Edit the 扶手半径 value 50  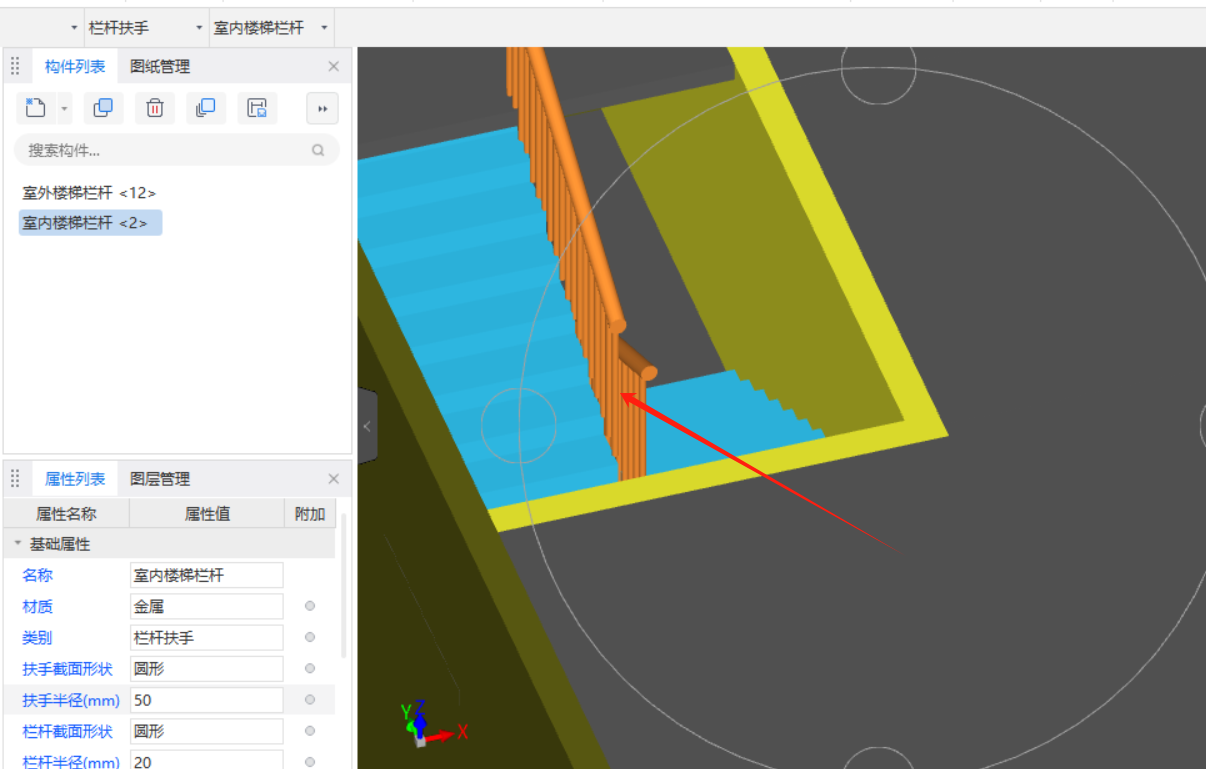[x=207, y=700]
